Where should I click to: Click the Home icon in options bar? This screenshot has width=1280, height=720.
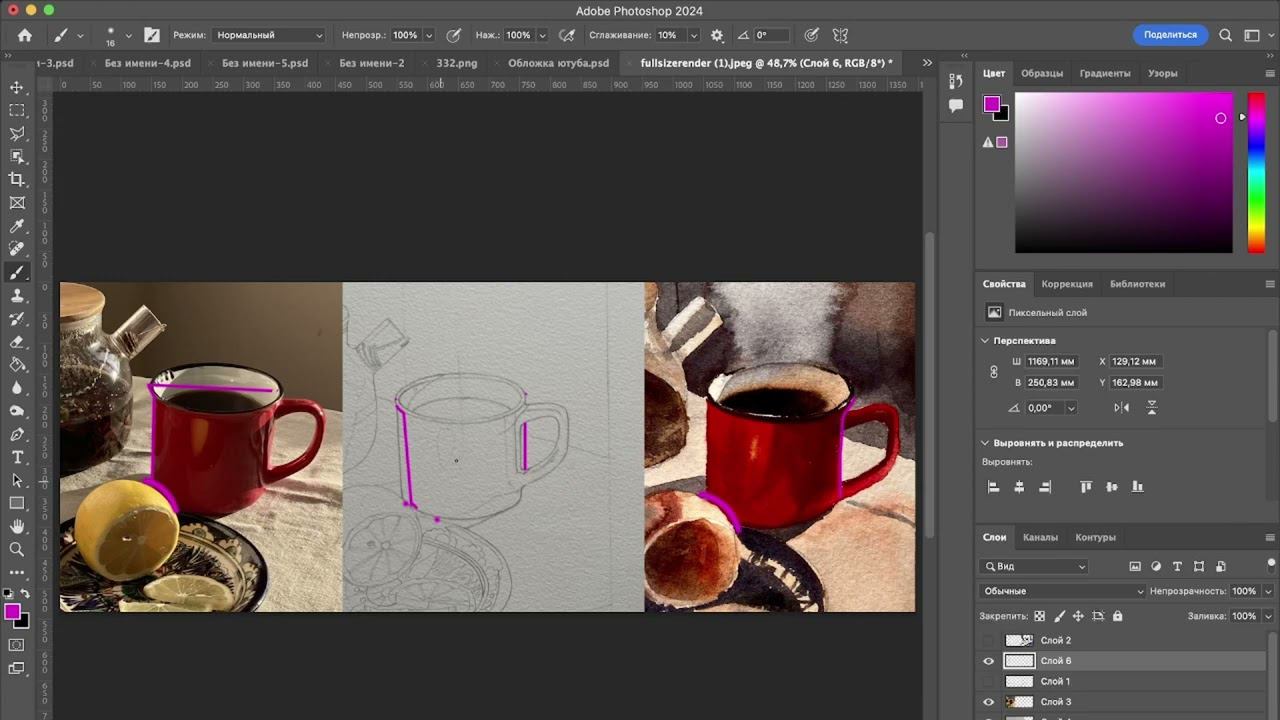25,35
